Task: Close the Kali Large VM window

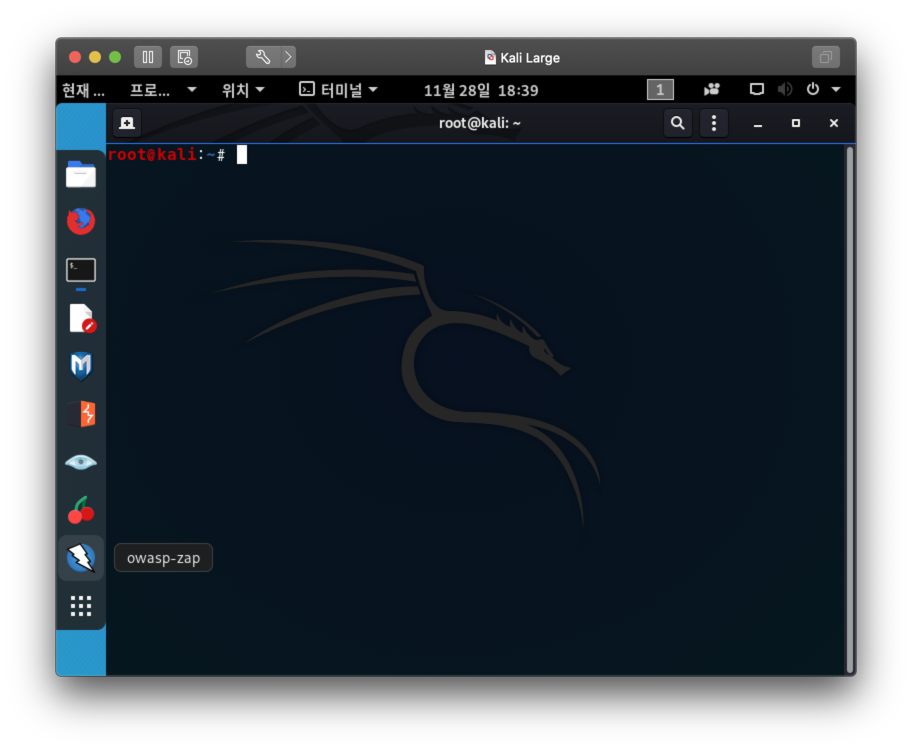Action: pos(74,57)
